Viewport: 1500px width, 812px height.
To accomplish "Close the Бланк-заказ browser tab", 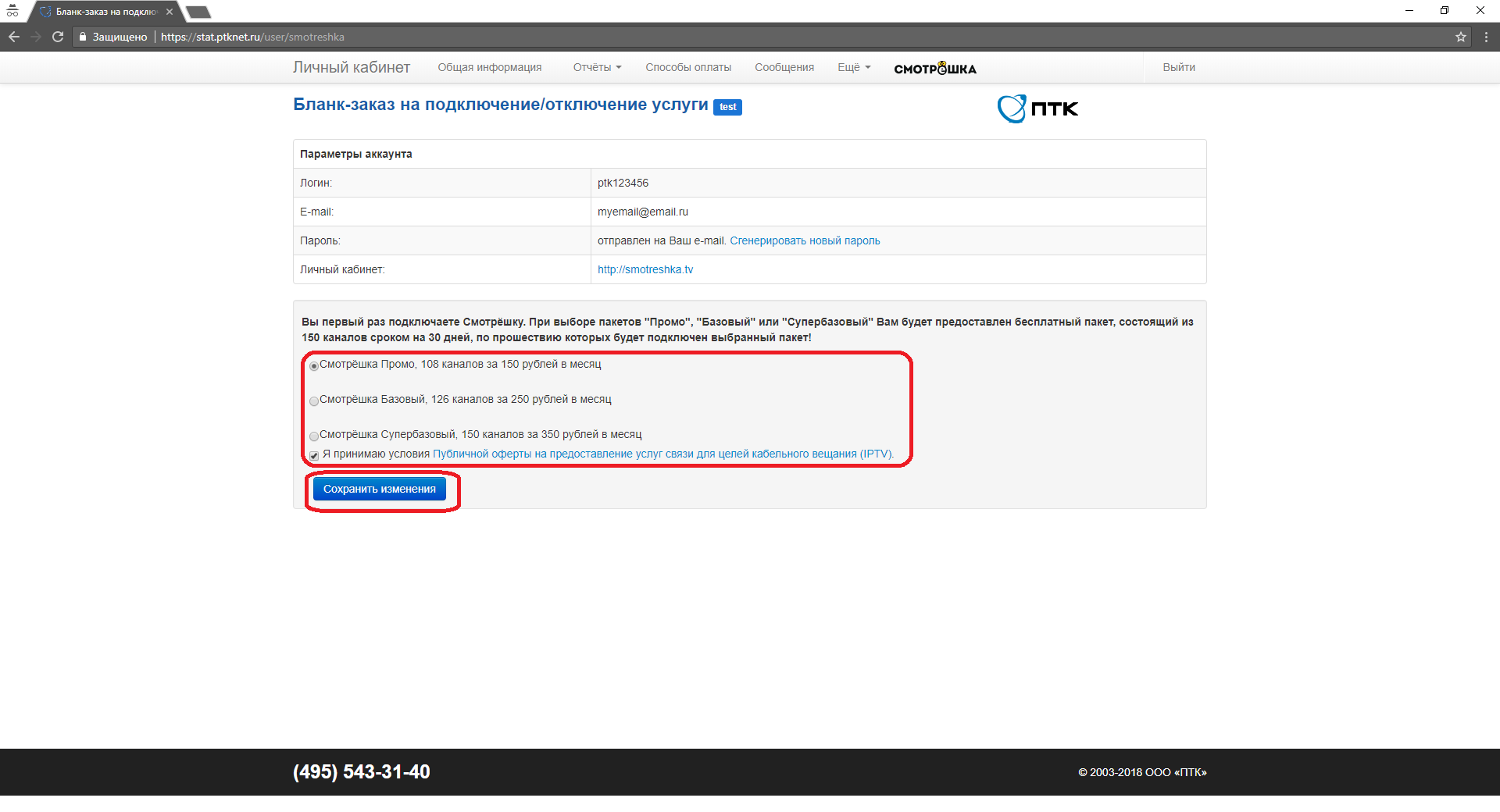I will [170, 12].
